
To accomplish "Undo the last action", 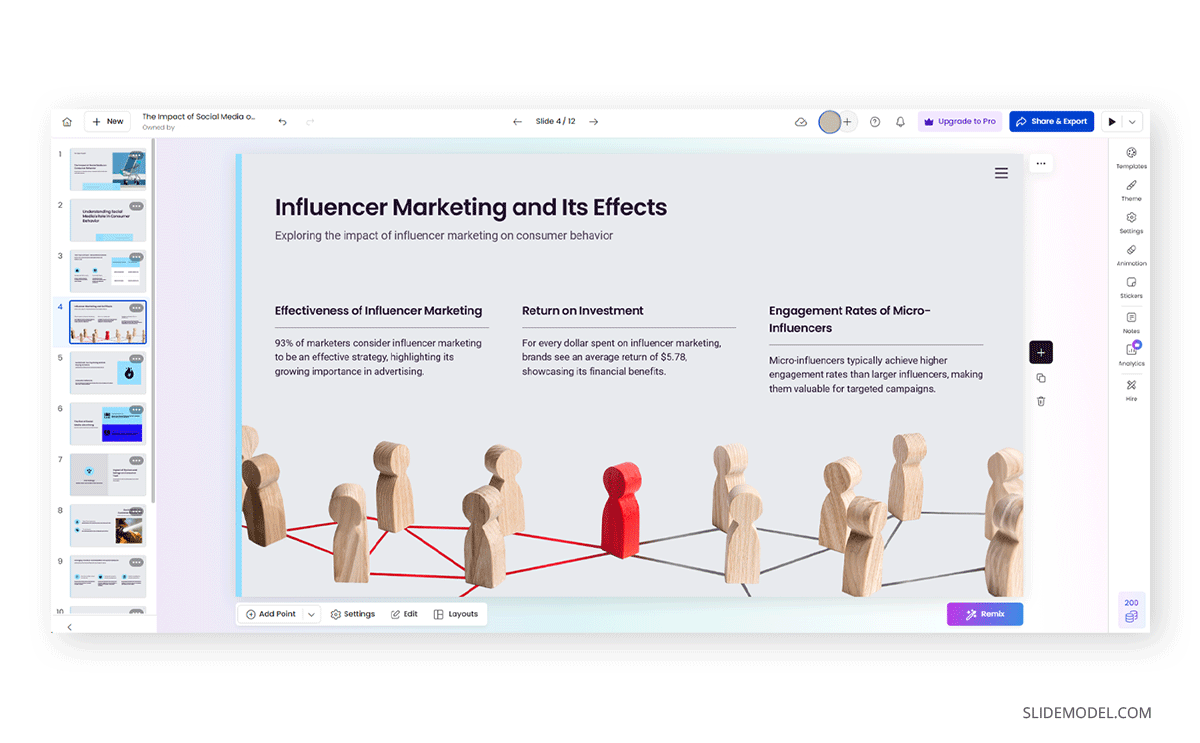I will click(x=283, y=122).
